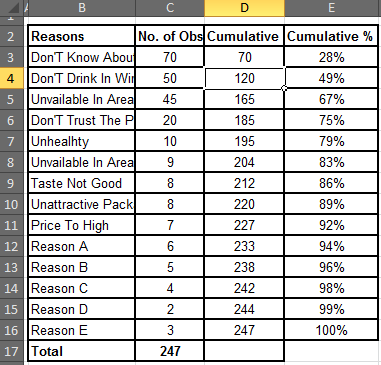Select the Taste Not Good cell
381x365 pixels.
82,183
